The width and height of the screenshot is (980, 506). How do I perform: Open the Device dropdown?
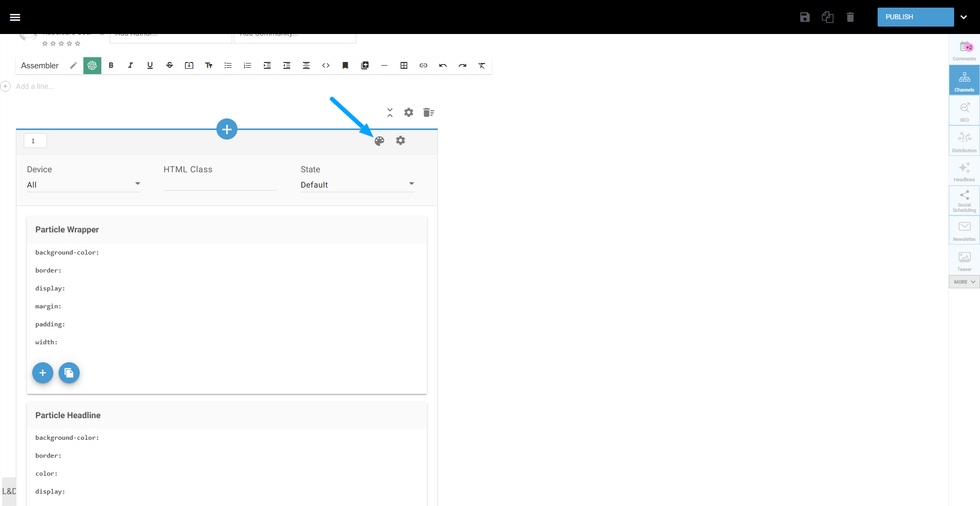[x=84, y=185]
